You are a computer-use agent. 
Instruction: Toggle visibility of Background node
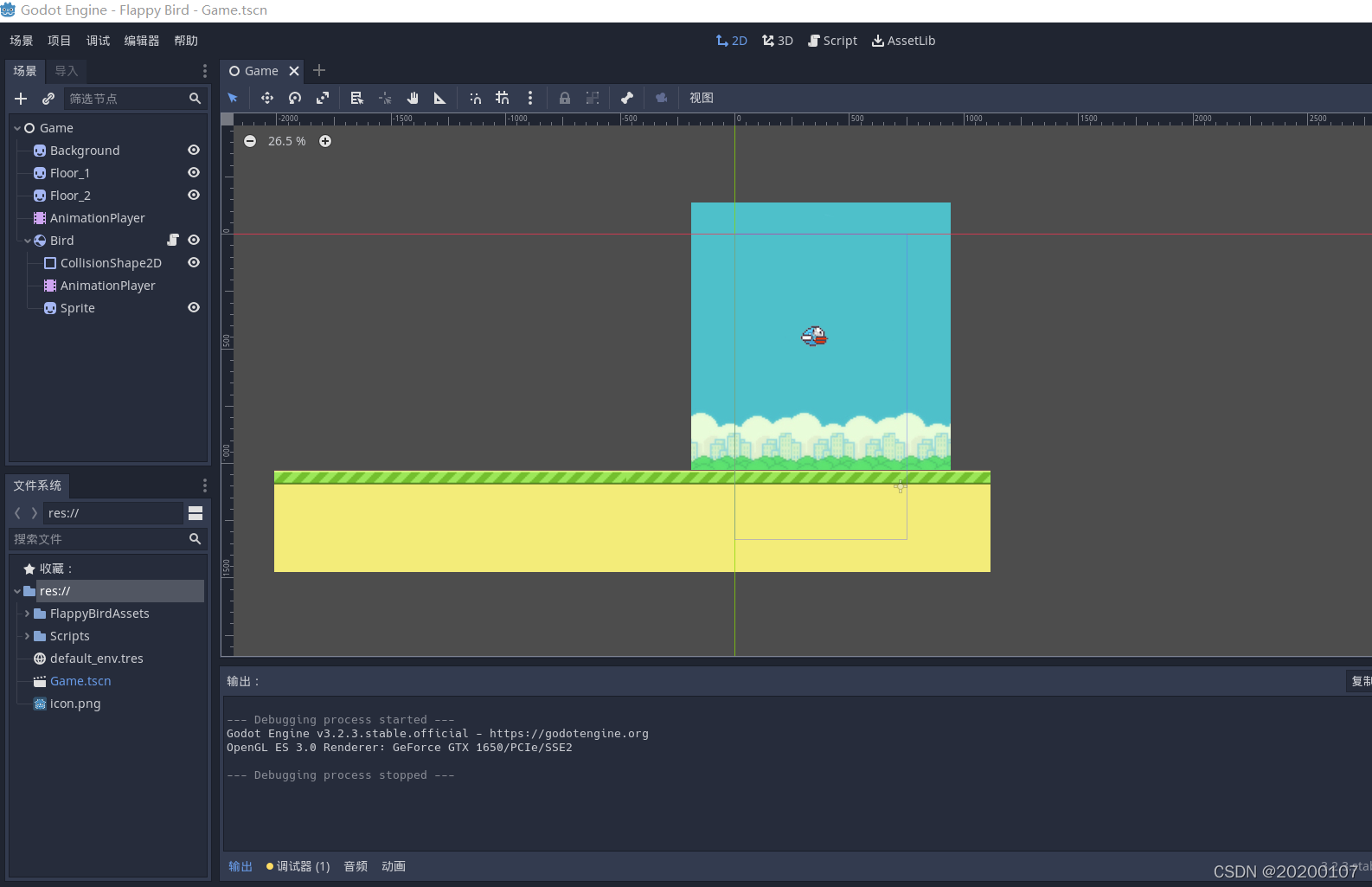point(194,150)
